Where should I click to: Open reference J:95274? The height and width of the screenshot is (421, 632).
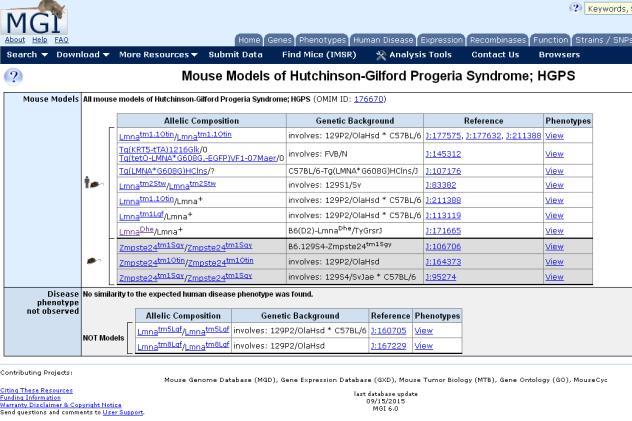[x=441, y=277]
